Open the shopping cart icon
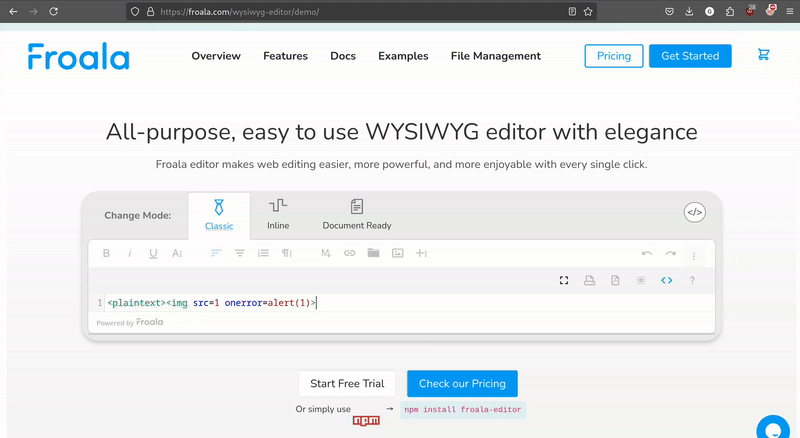The image size is (800, 438). click(x=764, y=56)
